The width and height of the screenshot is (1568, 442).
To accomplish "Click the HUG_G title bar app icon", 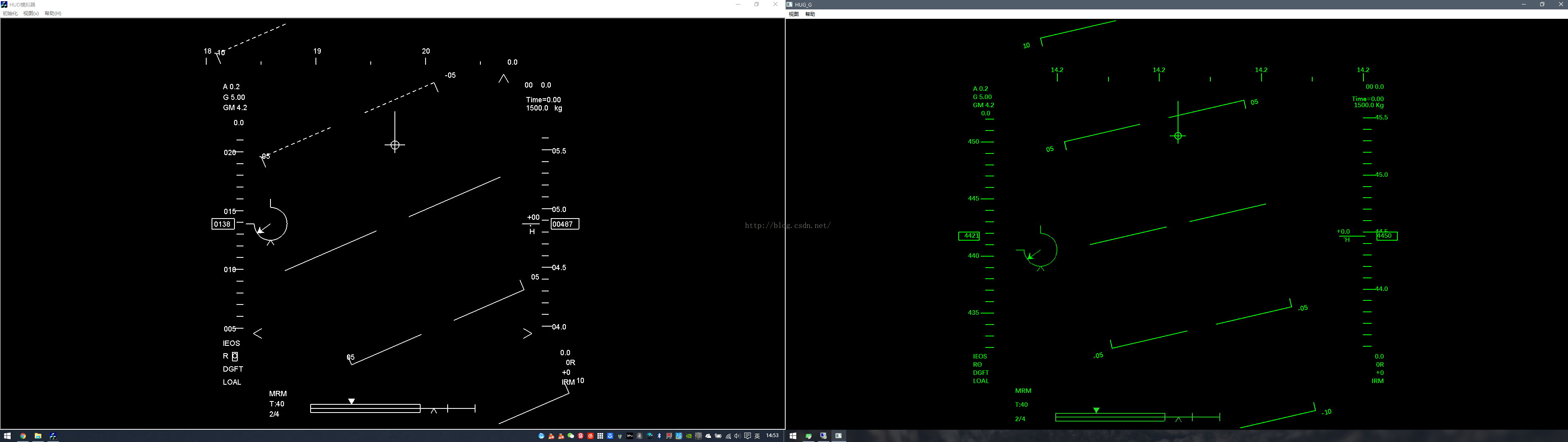I will click(789, 4).
